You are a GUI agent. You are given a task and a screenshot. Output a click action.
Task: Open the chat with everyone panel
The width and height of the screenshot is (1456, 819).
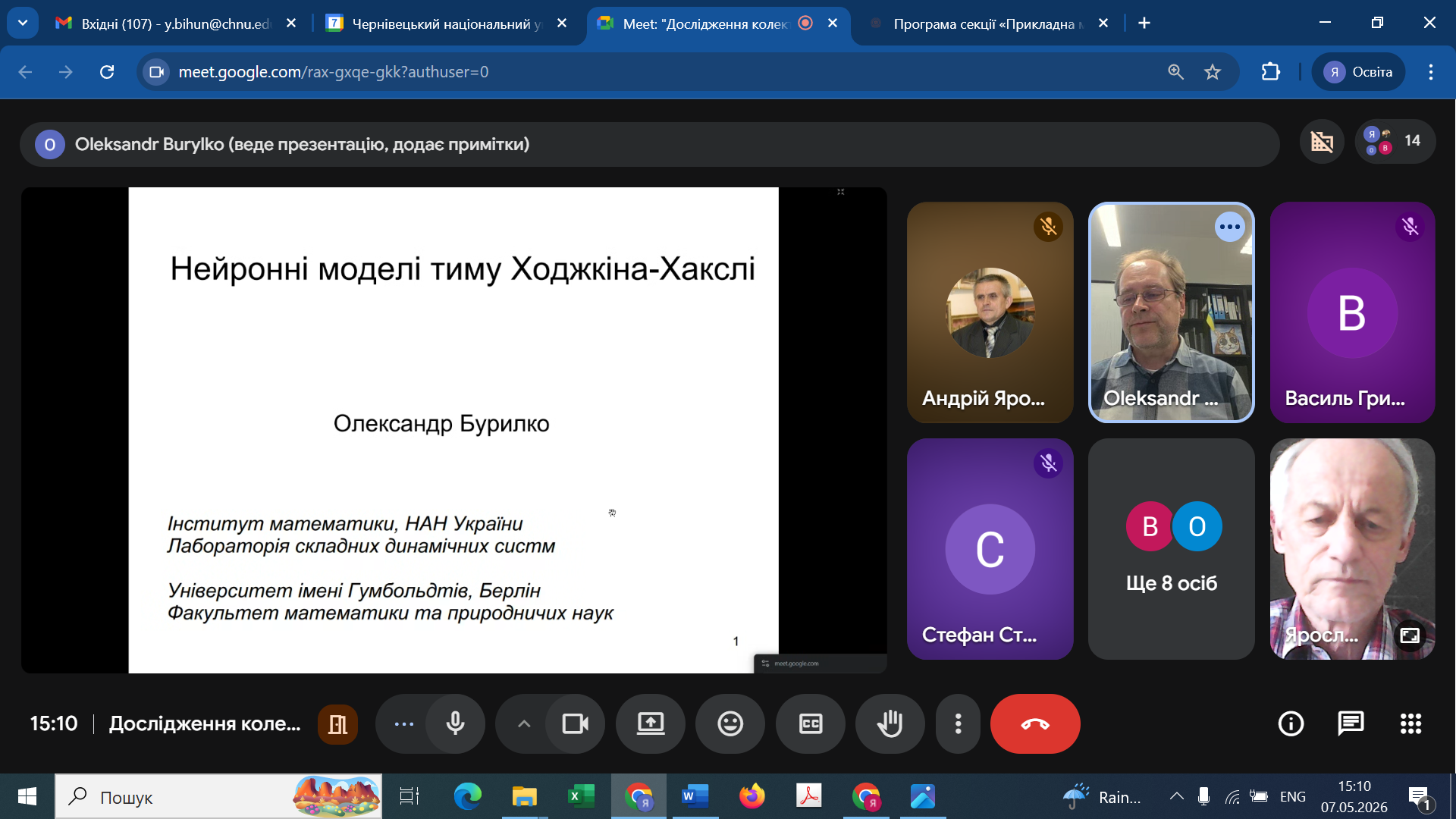point(1351,723)
